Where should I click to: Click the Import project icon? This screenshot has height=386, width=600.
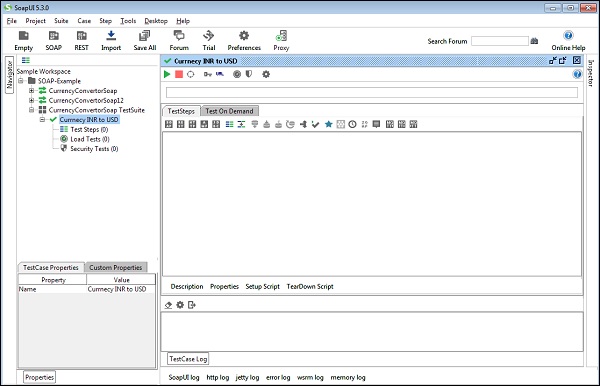pyautogui.click(x=111, y=41)
